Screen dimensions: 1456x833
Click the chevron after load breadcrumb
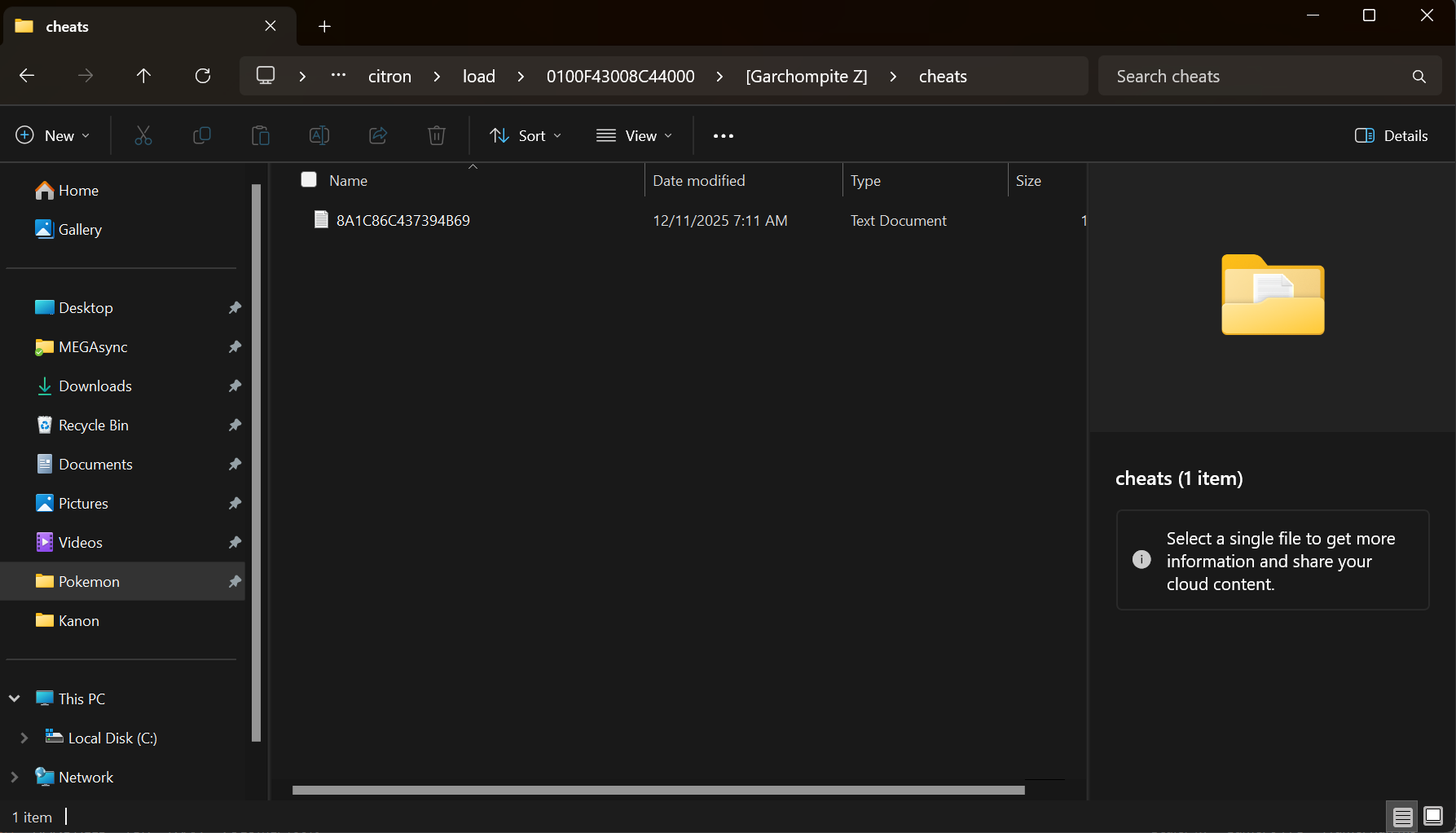[521, 76]
